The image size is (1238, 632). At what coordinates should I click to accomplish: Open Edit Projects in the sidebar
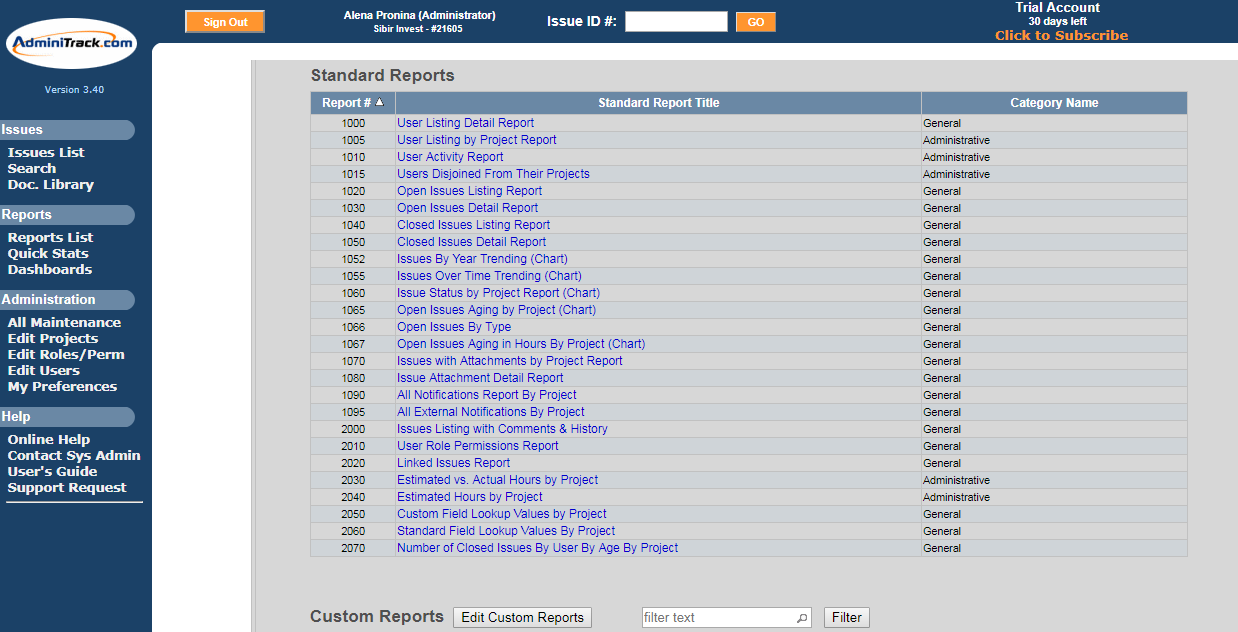tap(53, 339)
